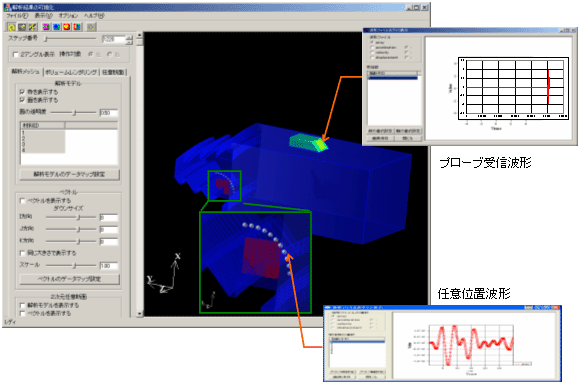The image size is (580, 386).
Task: Click the down arrow of step number spinner
Action: click(x=129, y=42)
